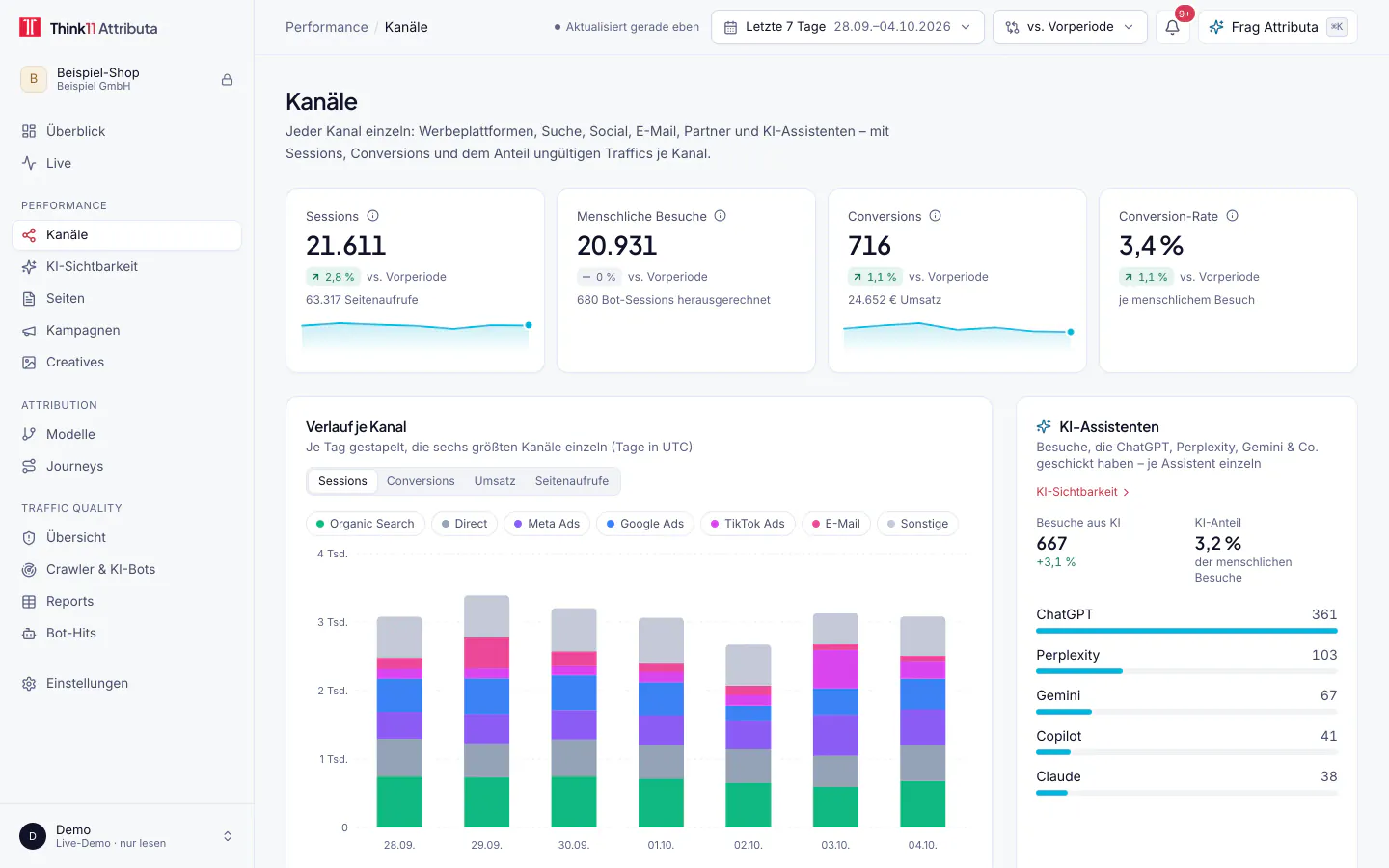Viewport: 1389px width, 868px height.
Task: Expand the Demo user account menu
Action: point(126,836)
